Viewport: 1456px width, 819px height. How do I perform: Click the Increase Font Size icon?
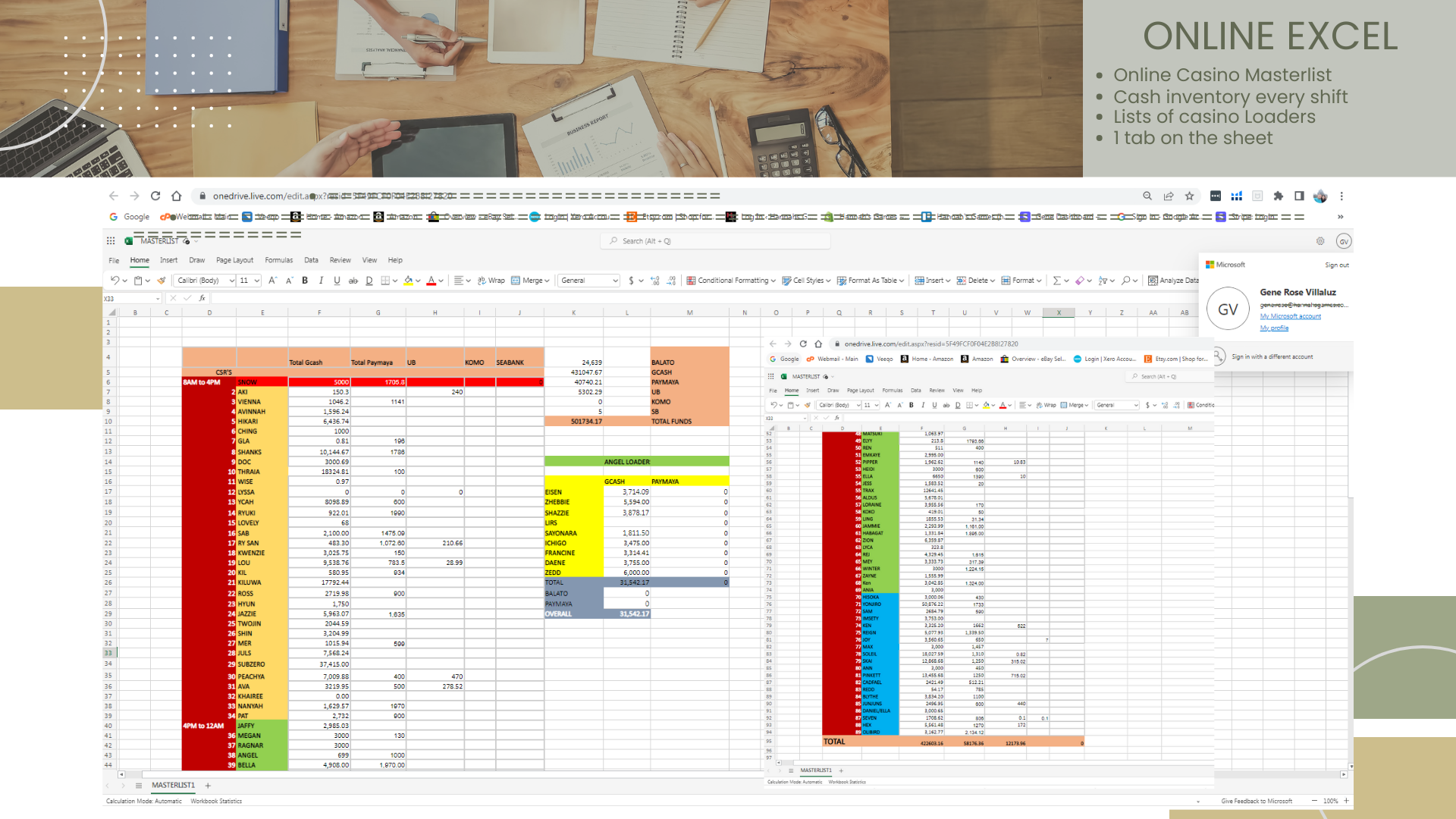click(x=272, y=281)
